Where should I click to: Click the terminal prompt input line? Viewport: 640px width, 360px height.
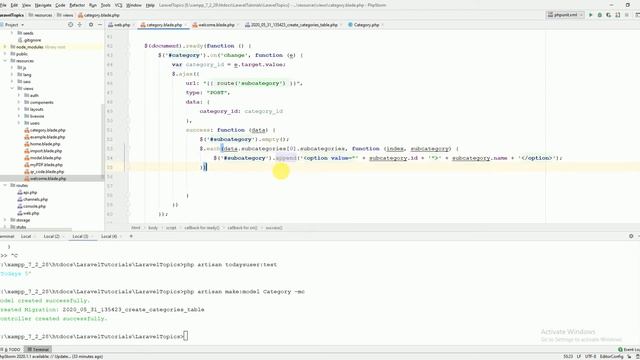(94, 336)
